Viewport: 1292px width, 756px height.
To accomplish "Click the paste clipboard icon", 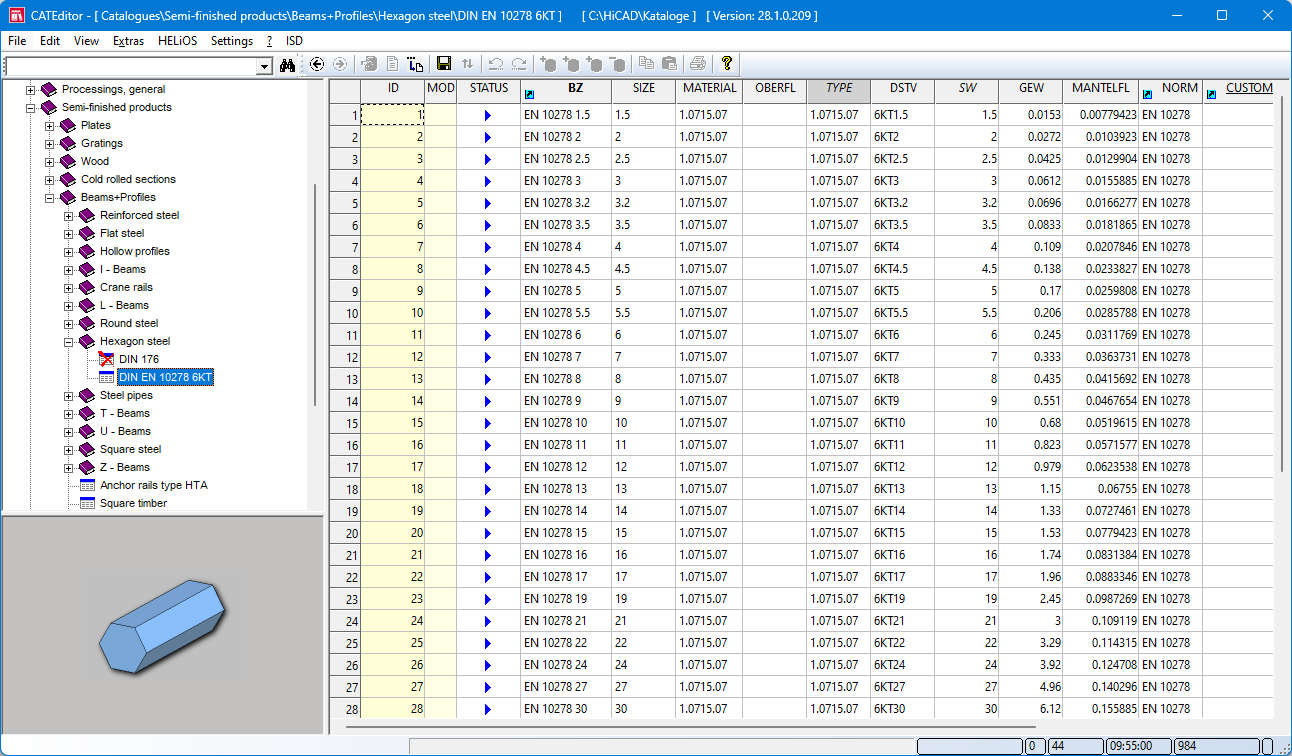I will pyautogui.click(x=669, y=64).
